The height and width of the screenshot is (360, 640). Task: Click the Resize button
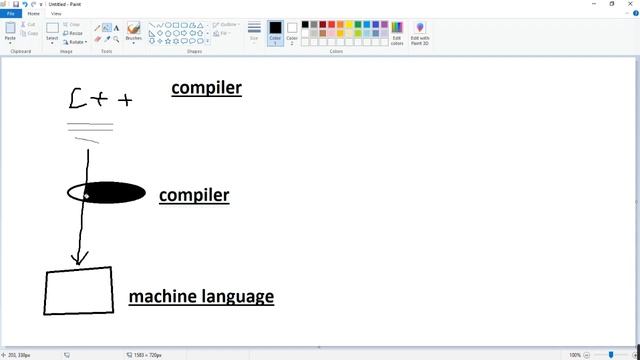[73, 33]
